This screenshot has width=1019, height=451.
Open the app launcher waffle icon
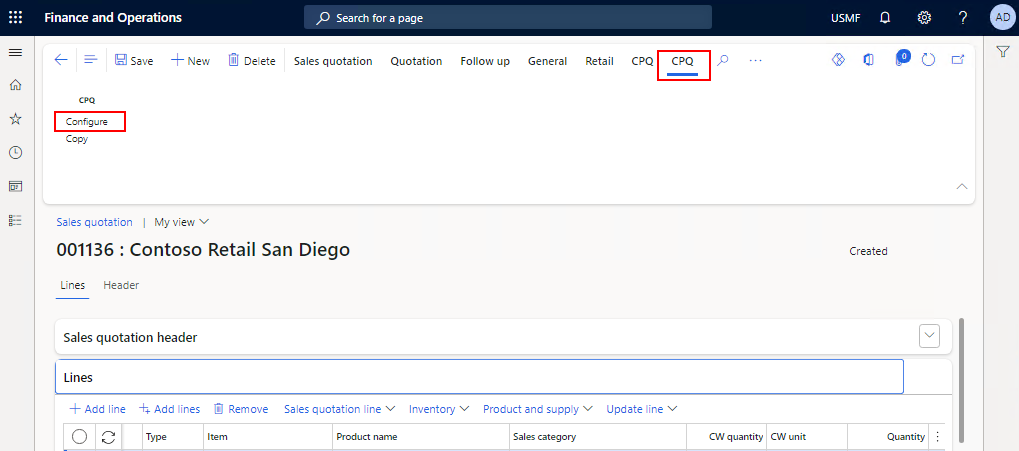[x=16, y=18]
